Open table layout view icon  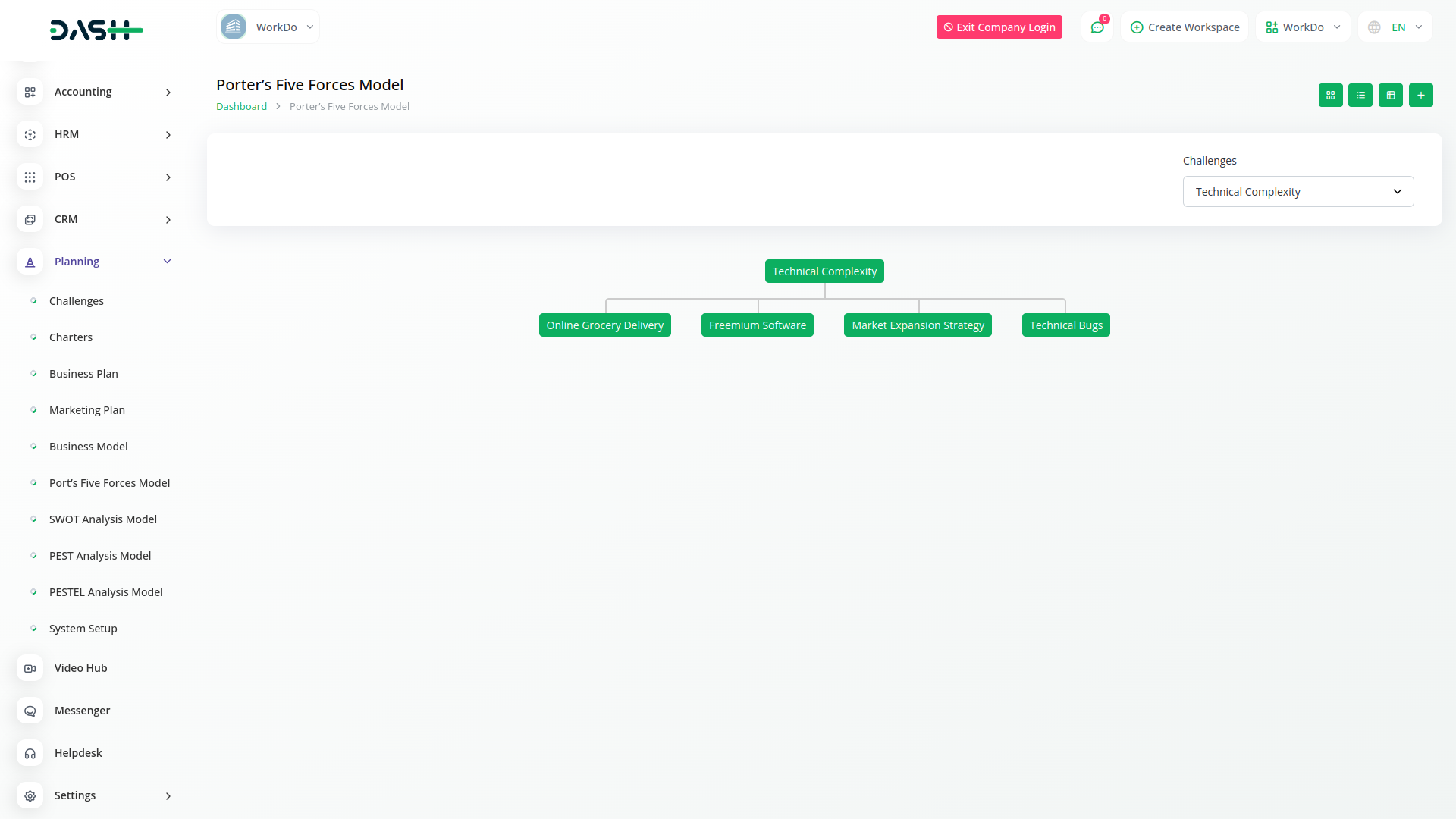[x=1391, y=95]
